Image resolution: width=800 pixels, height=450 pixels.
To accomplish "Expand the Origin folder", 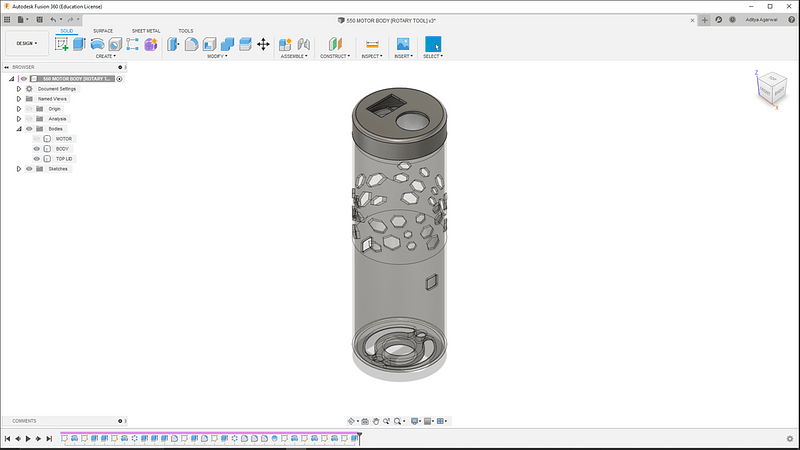I will click(x=19, y=109).
